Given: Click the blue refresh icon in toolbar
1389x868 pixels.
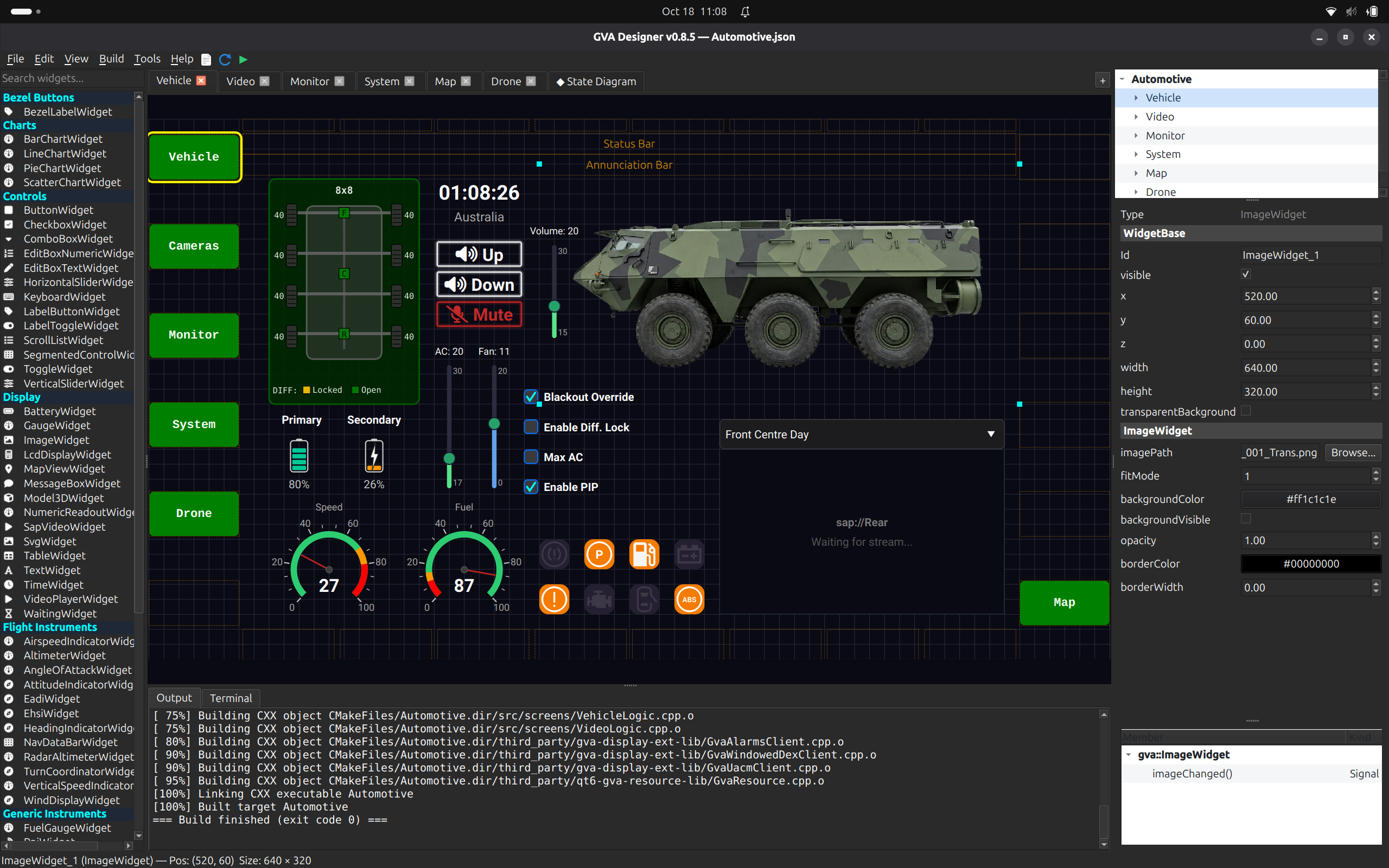Looking at the screenshot, I should (x=225, y=59).
